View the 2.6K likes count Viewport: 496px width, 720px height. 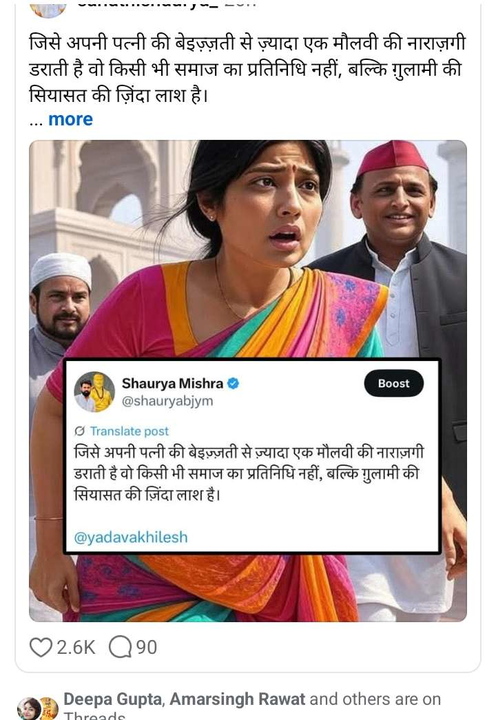(76, 647)
